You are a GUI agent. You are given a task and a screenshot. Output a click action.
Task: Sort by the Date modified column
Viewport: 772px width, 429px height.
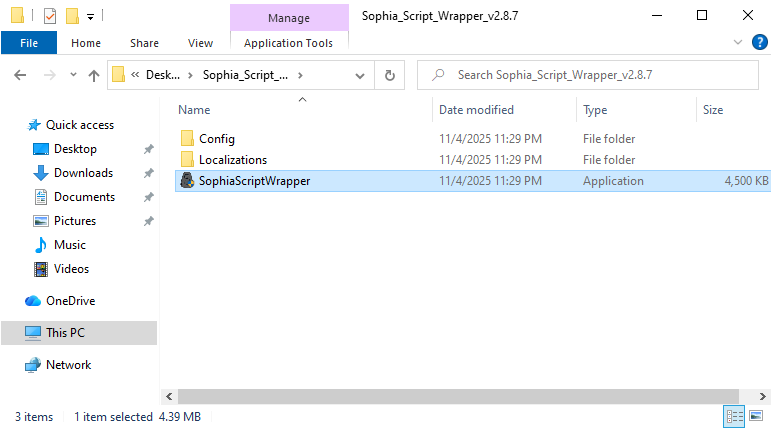point(476,110)
